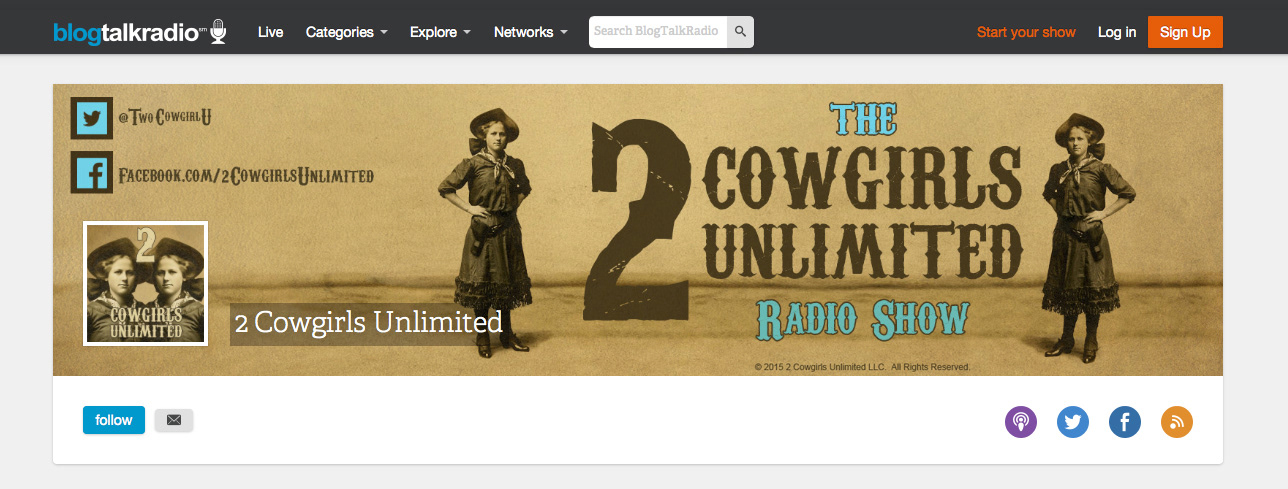Click the Facebook.com/2CowgirlsUnlimited text
1288x489 pixels.
pos(246,177)
